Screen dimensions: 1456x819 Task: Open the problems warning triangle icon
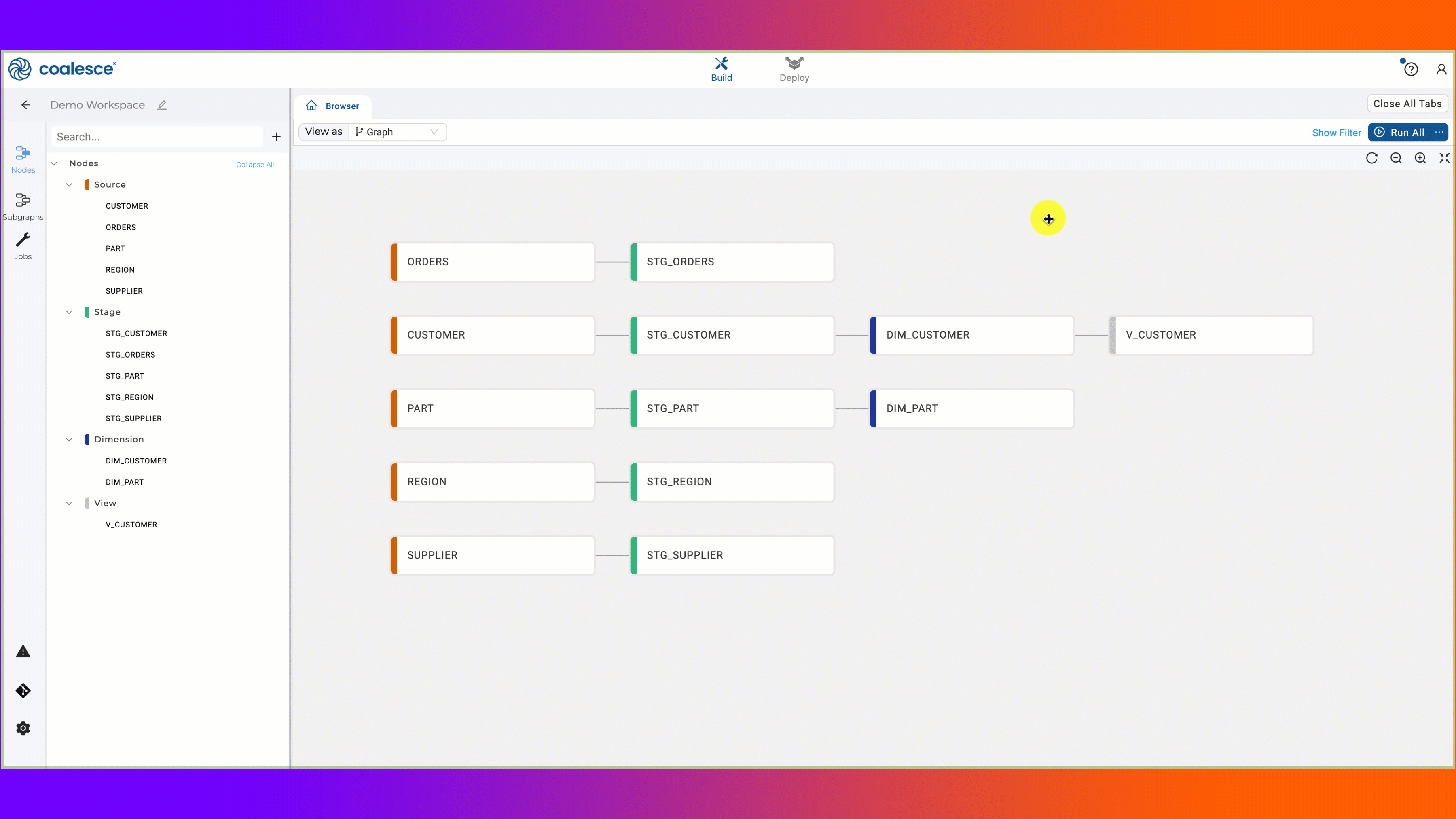tap(23, 651)
